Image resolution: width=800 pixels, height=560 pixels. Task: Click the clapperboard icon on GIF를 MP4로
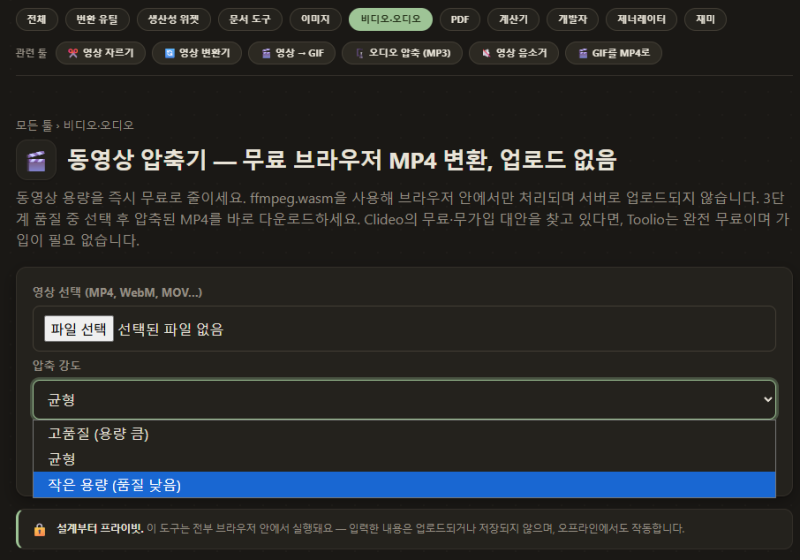point(583,53)
